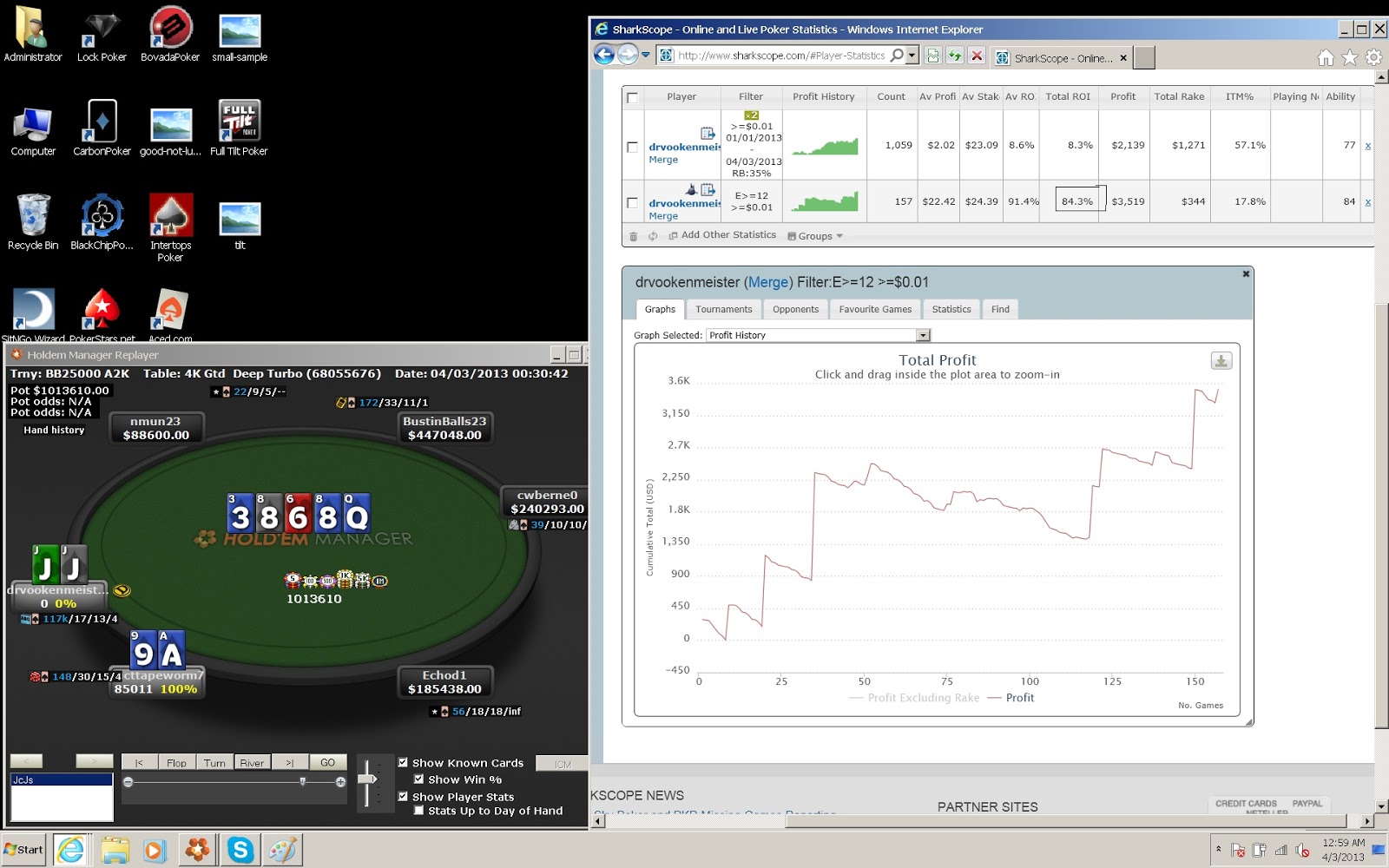
Task: Open the Statistics tab
Action: (x=951, y=309)
